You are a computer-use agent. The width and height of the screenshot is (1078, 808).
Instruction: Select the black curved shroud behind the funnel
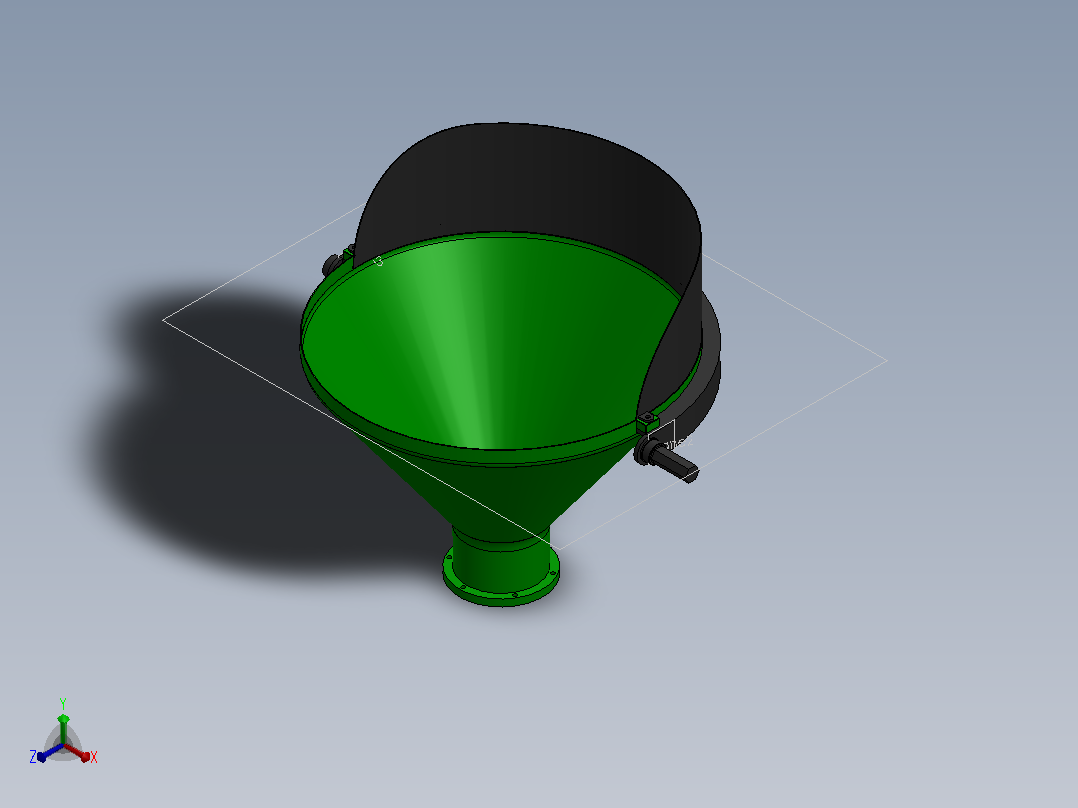pyautogui.click(x=529, y=182)
